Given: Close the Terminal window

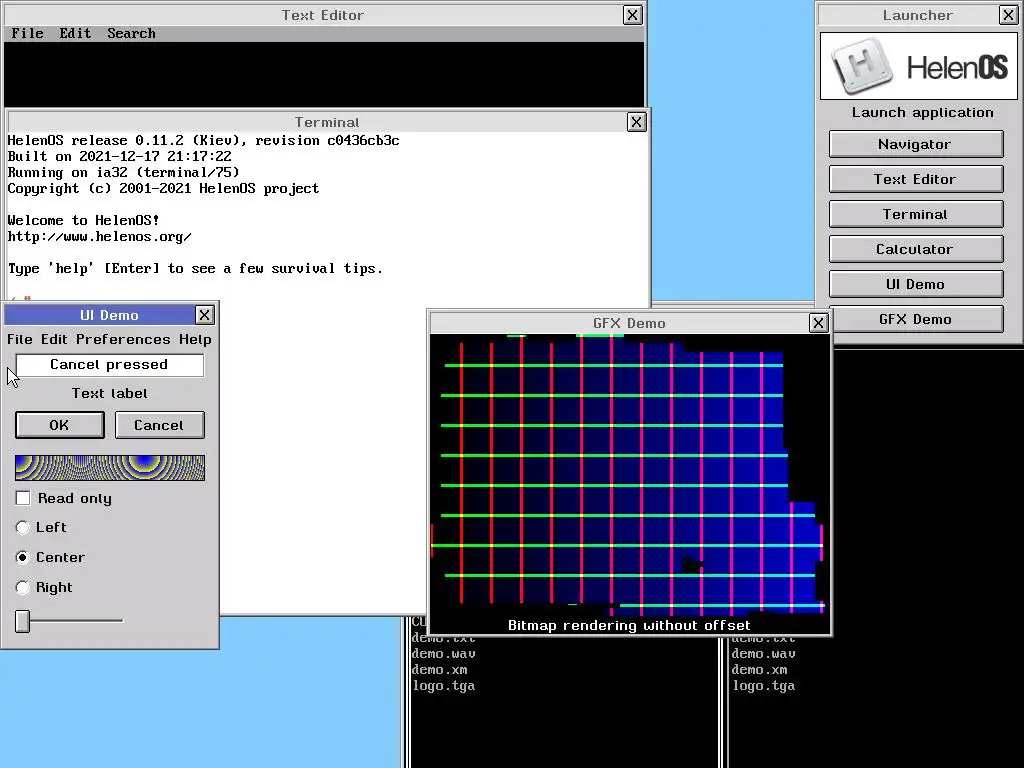Looking at the screenshot, I should 636,122.
